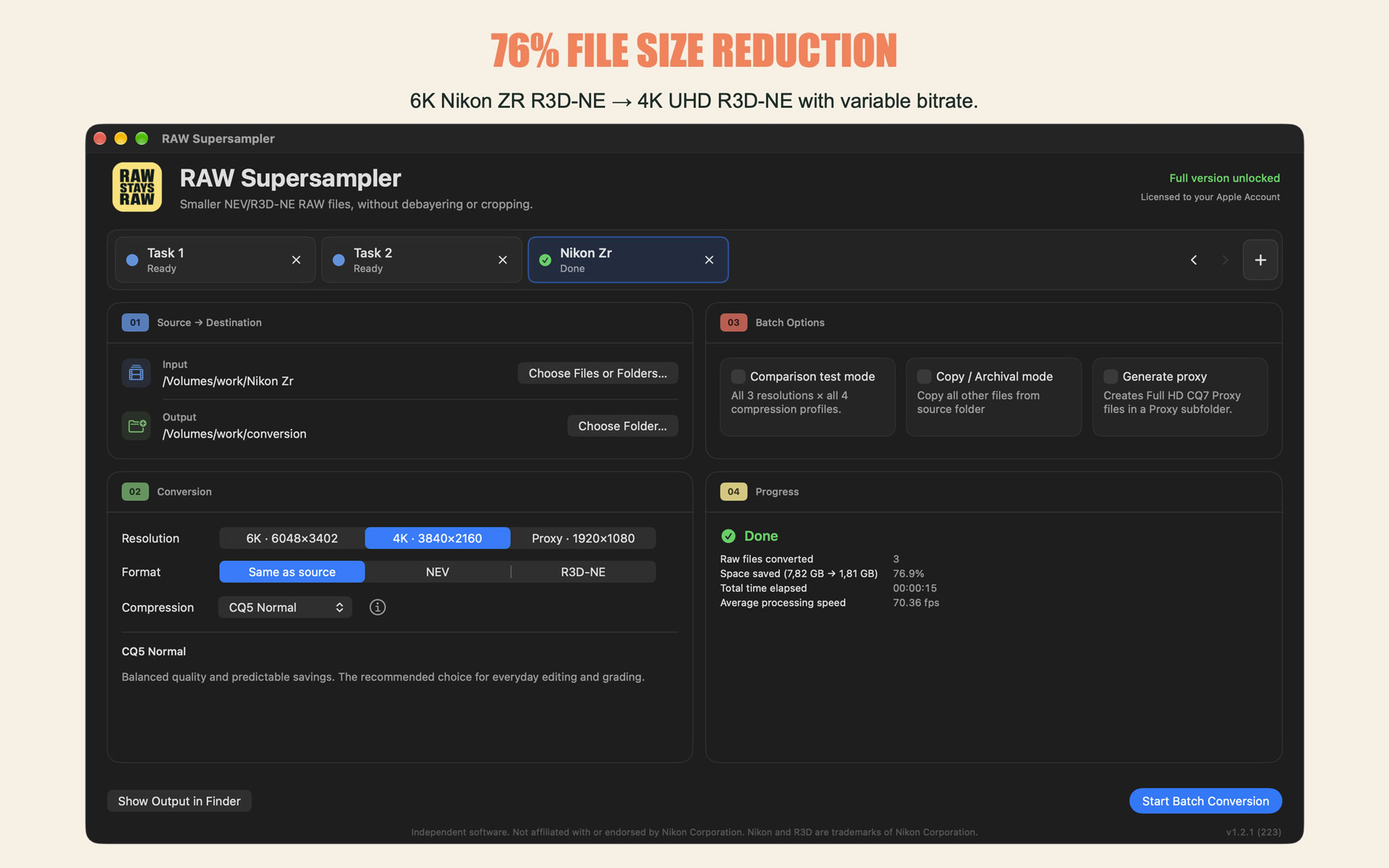1389x868 pixels.
Task: Go to previous task with left chevron
Action: coord(1194,260)
